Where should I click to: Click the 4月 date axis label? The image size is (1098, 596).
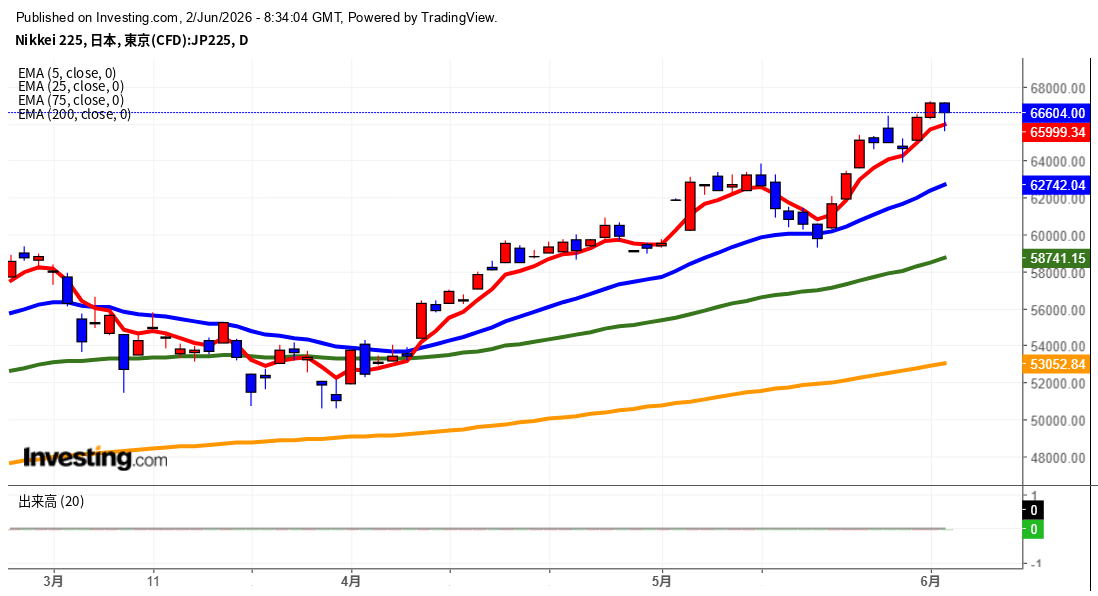[352, 581]
